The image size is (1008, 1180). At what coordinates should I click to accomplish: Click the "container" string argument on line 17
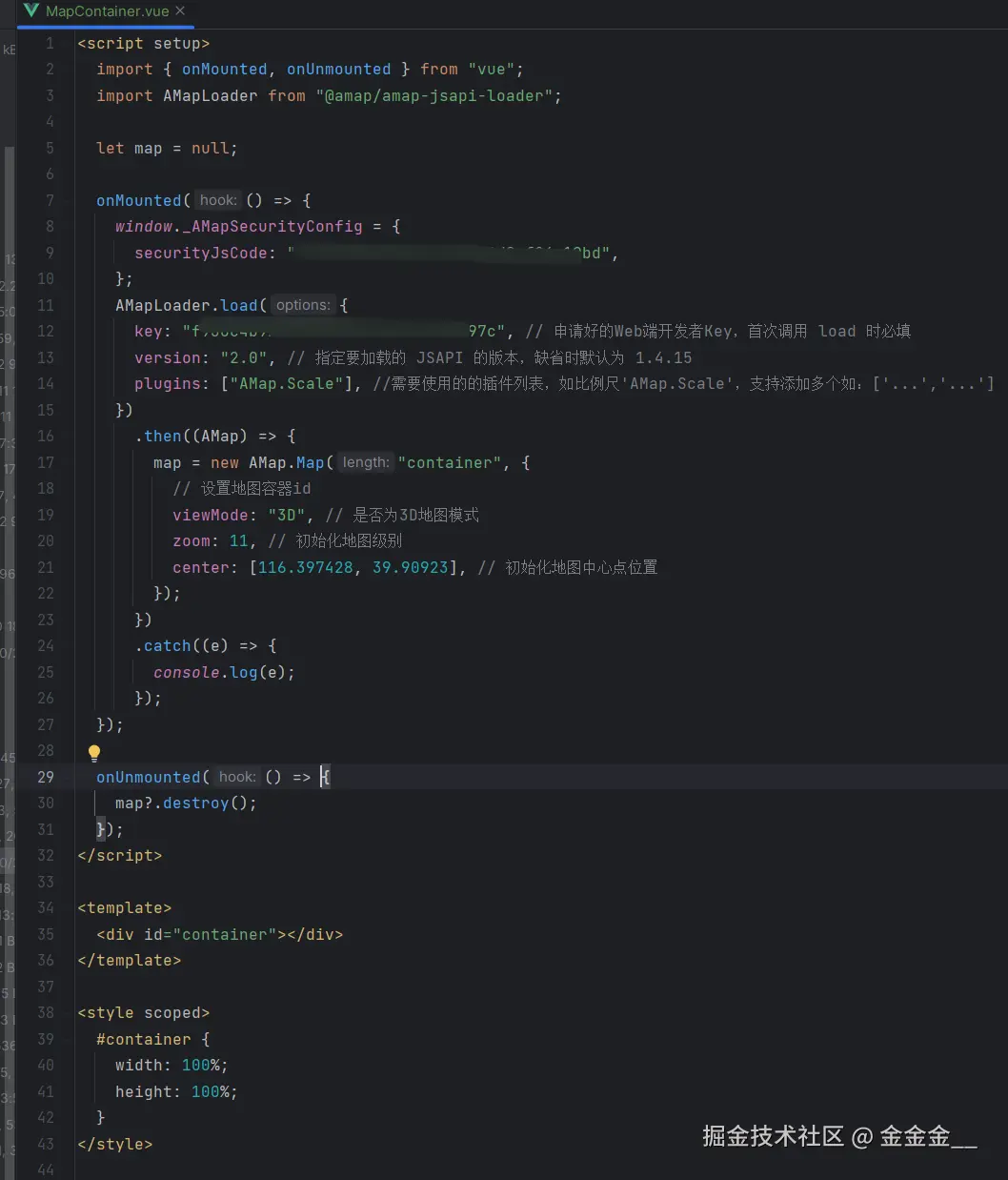point(450,462)
